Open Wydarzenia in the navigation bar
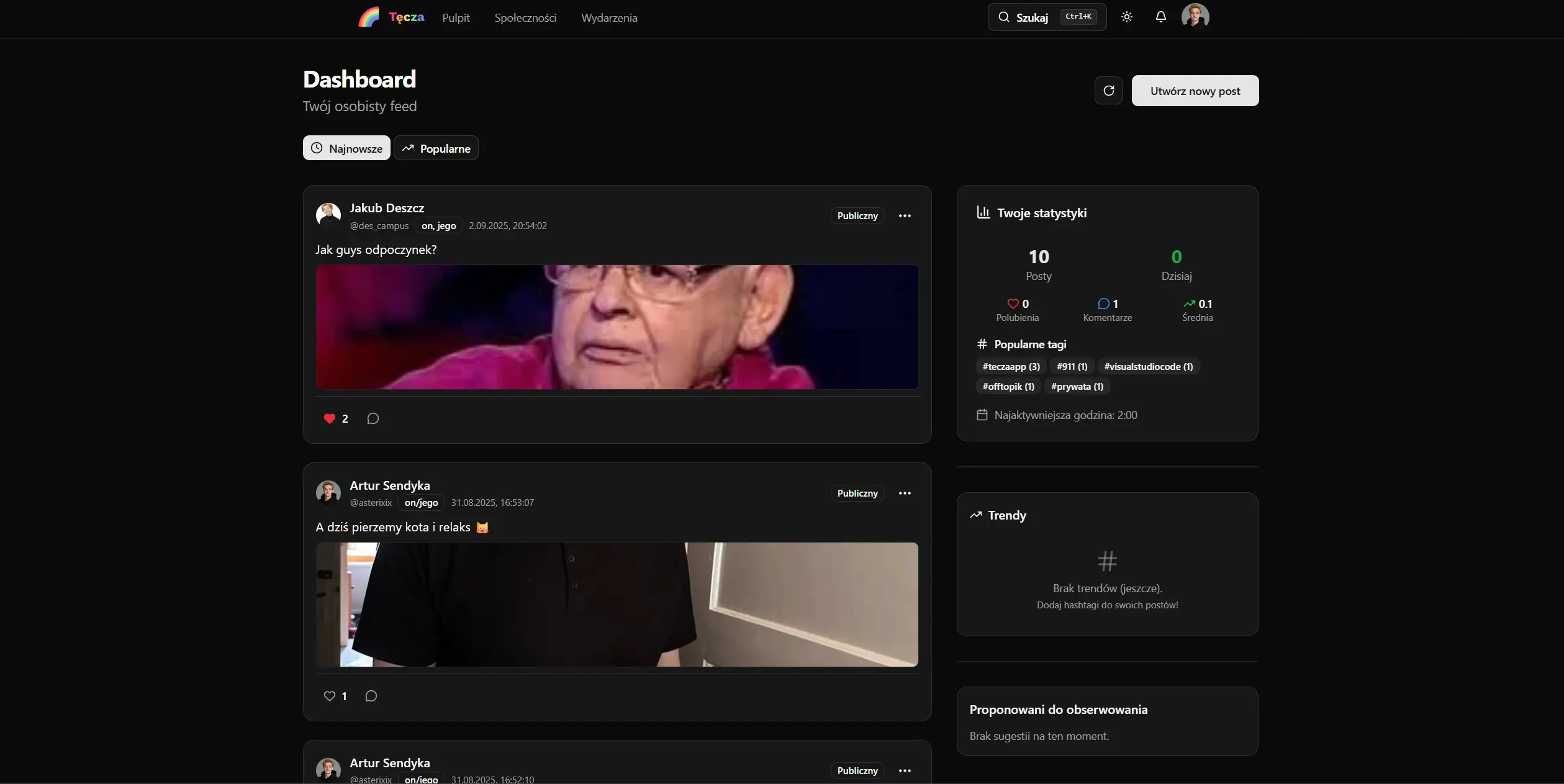The image size is (1564, 784). (609, 18)
